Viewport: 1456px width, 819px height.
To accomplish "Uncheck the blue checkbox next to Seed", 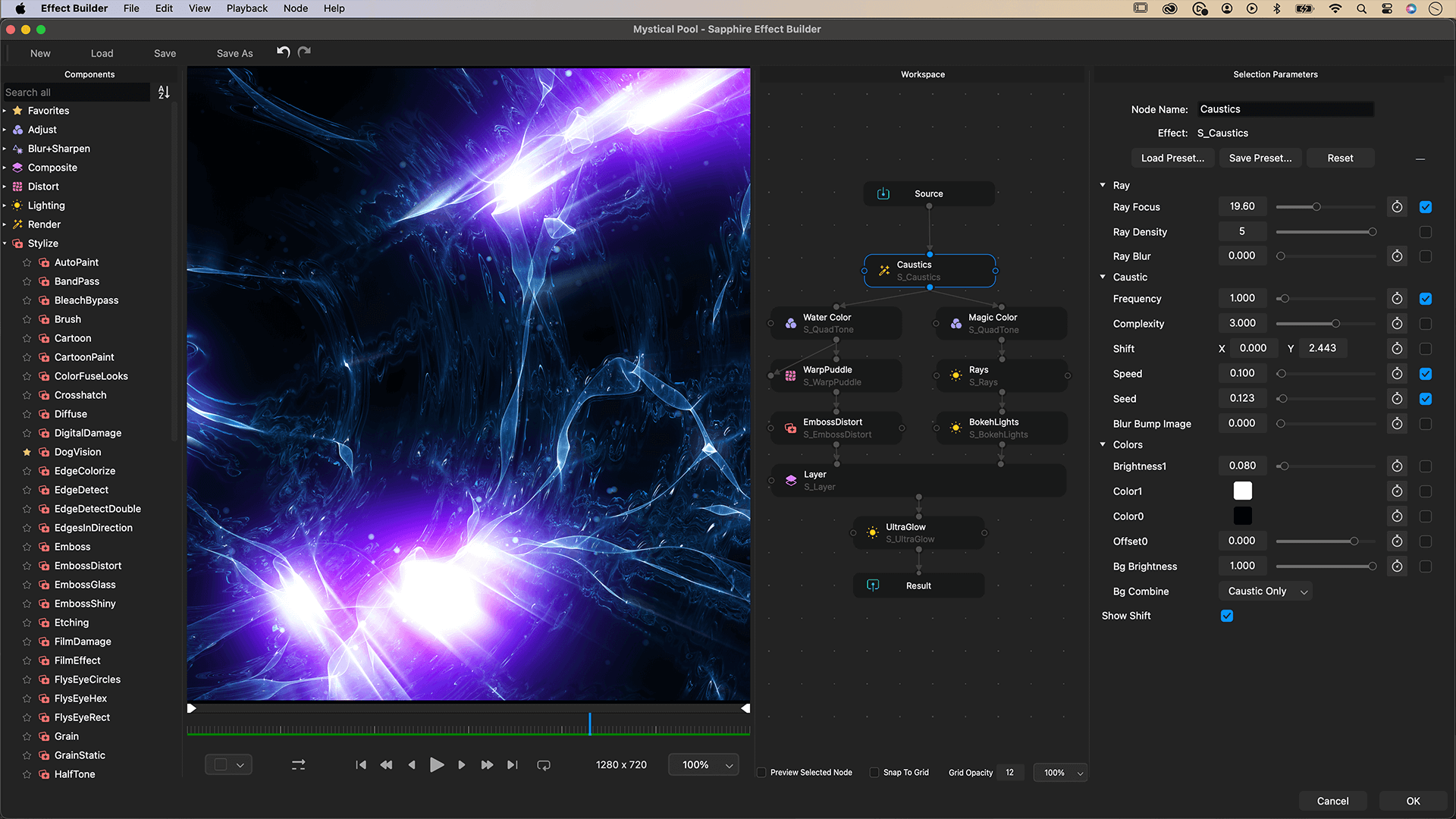I will tap(1426, 398).
